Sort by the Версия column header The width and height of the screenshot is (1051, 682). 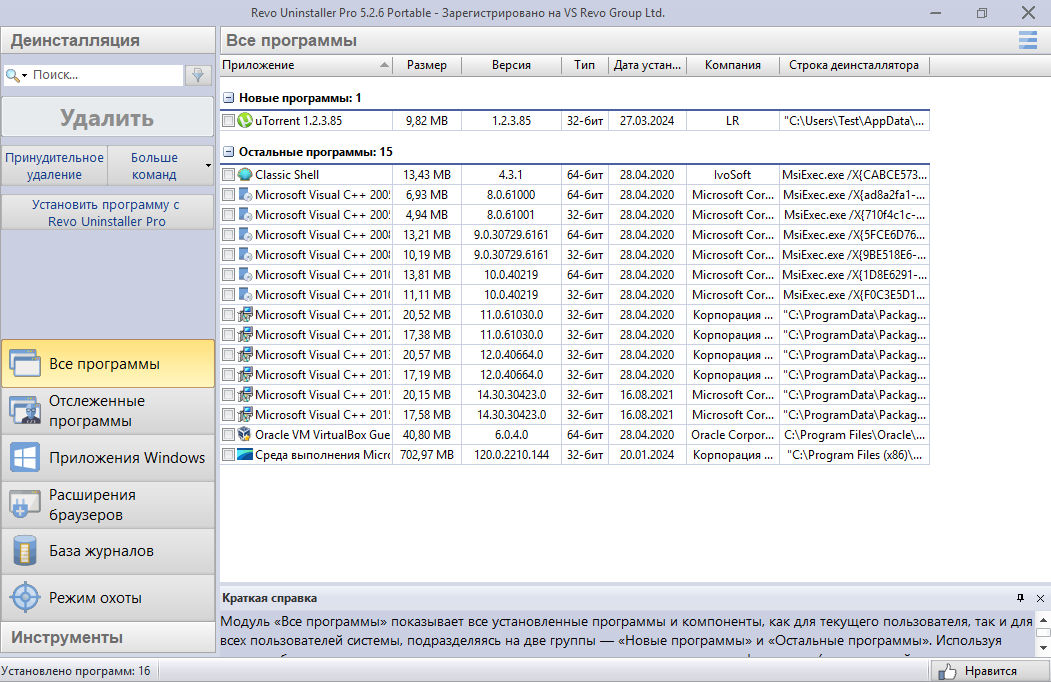(511, 65)
